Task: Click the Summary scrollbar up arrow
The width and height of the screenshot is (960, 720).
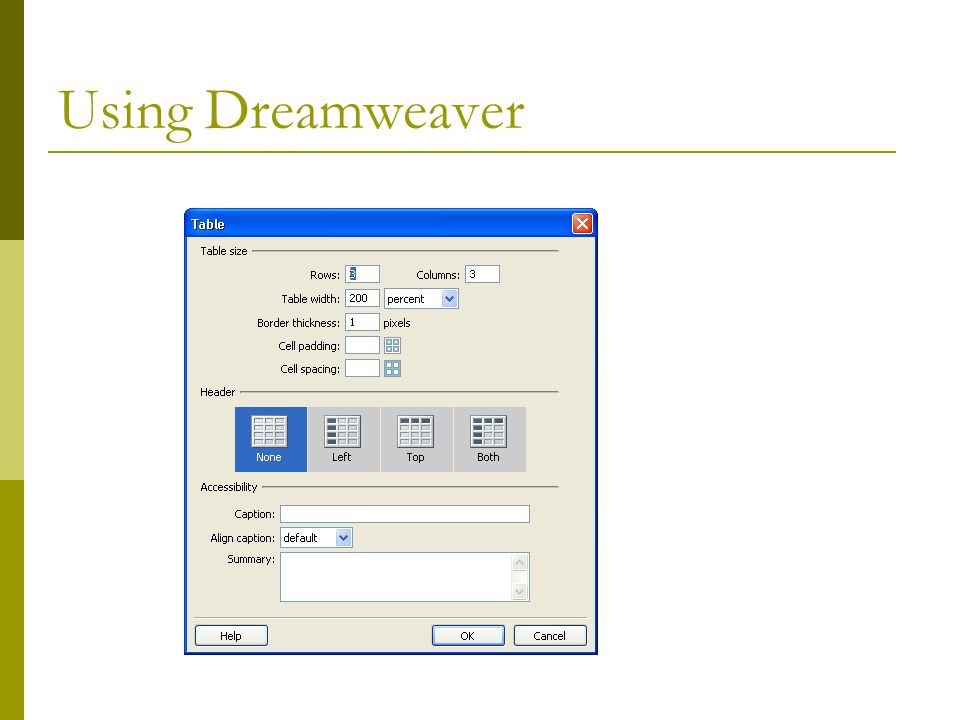Action: click(520, 562)
